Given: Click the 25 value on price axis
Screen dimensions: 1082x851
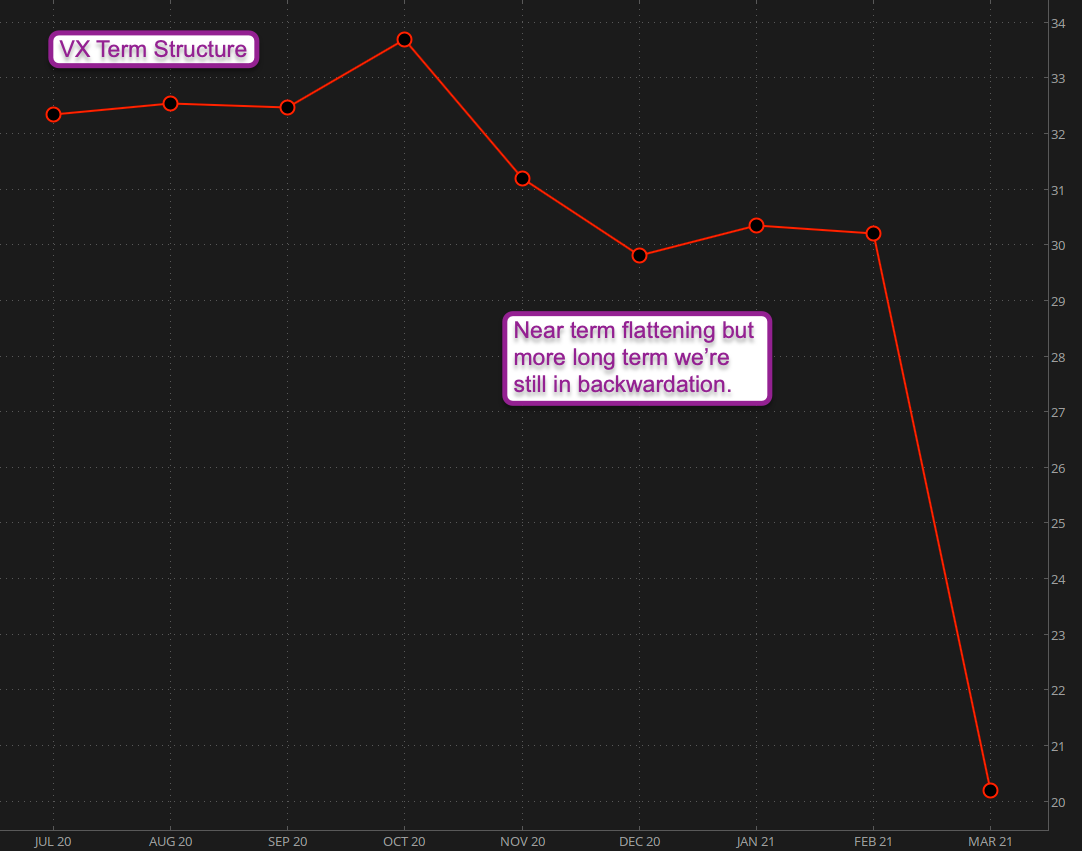Looking at the screenshot, I should click(x=1058, y=524).
